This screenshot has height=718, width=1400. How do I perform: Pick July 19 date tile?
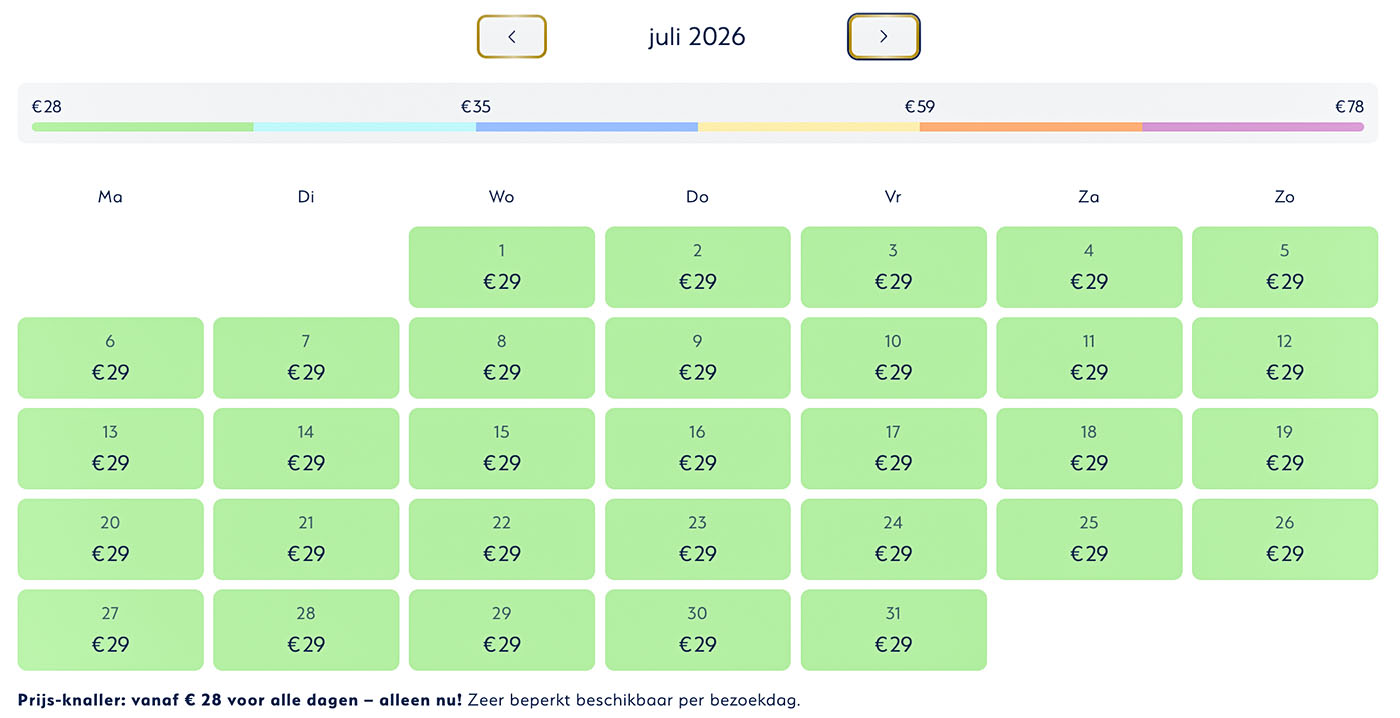point(1284,448)
